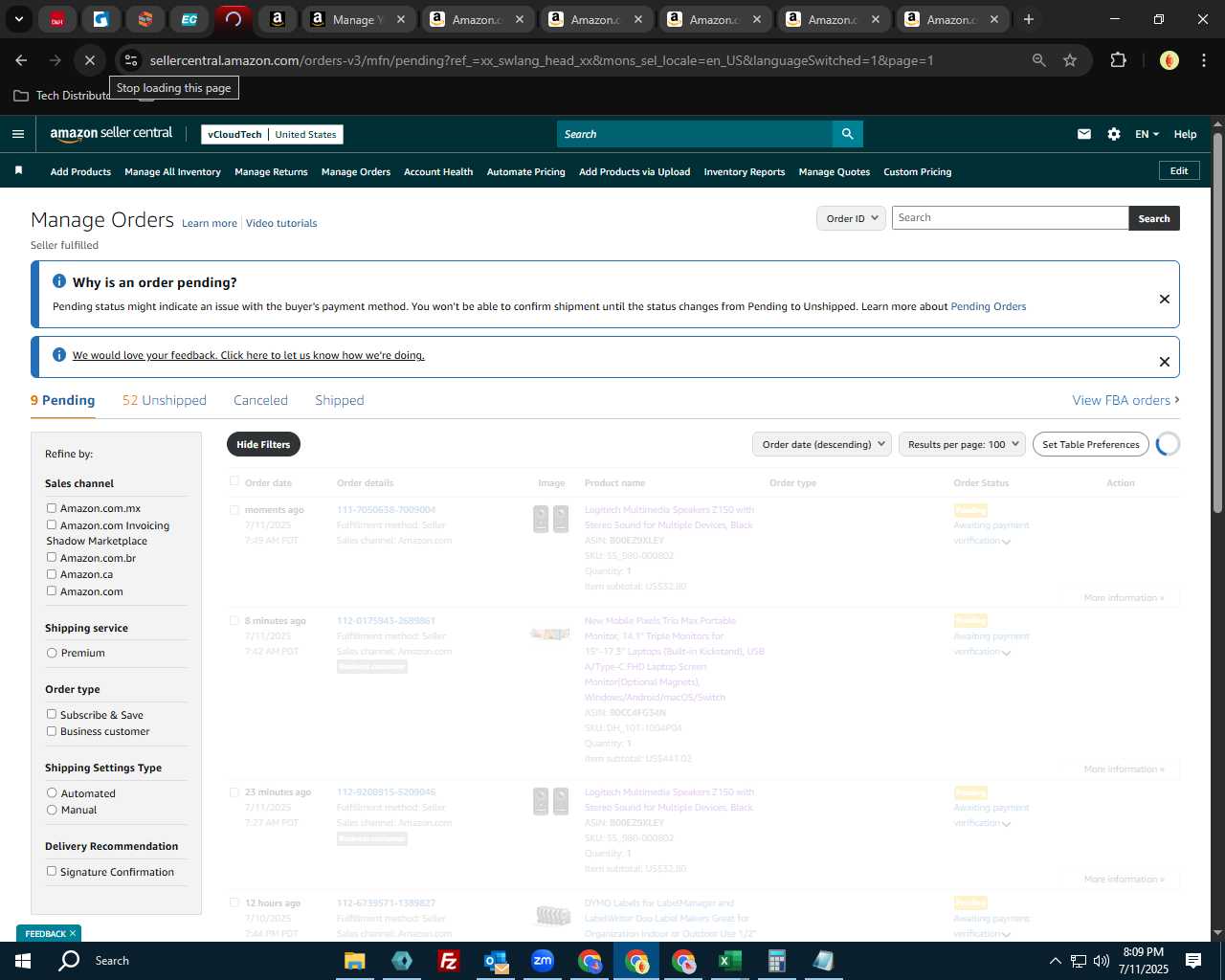1225x980 pixels.
Task: Bookmark this page with the star icon
Action: click(1069, 60)
